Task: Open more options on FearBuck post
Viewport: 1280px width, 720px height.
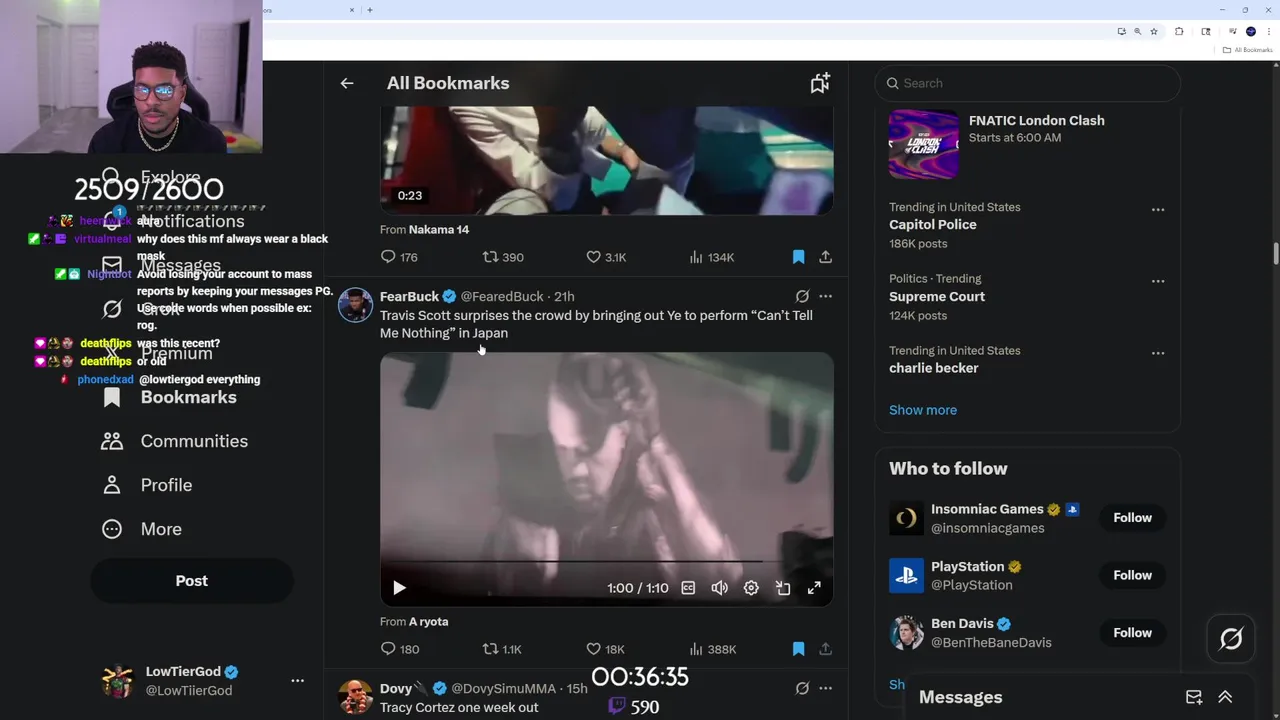Action: click(825, 296)
